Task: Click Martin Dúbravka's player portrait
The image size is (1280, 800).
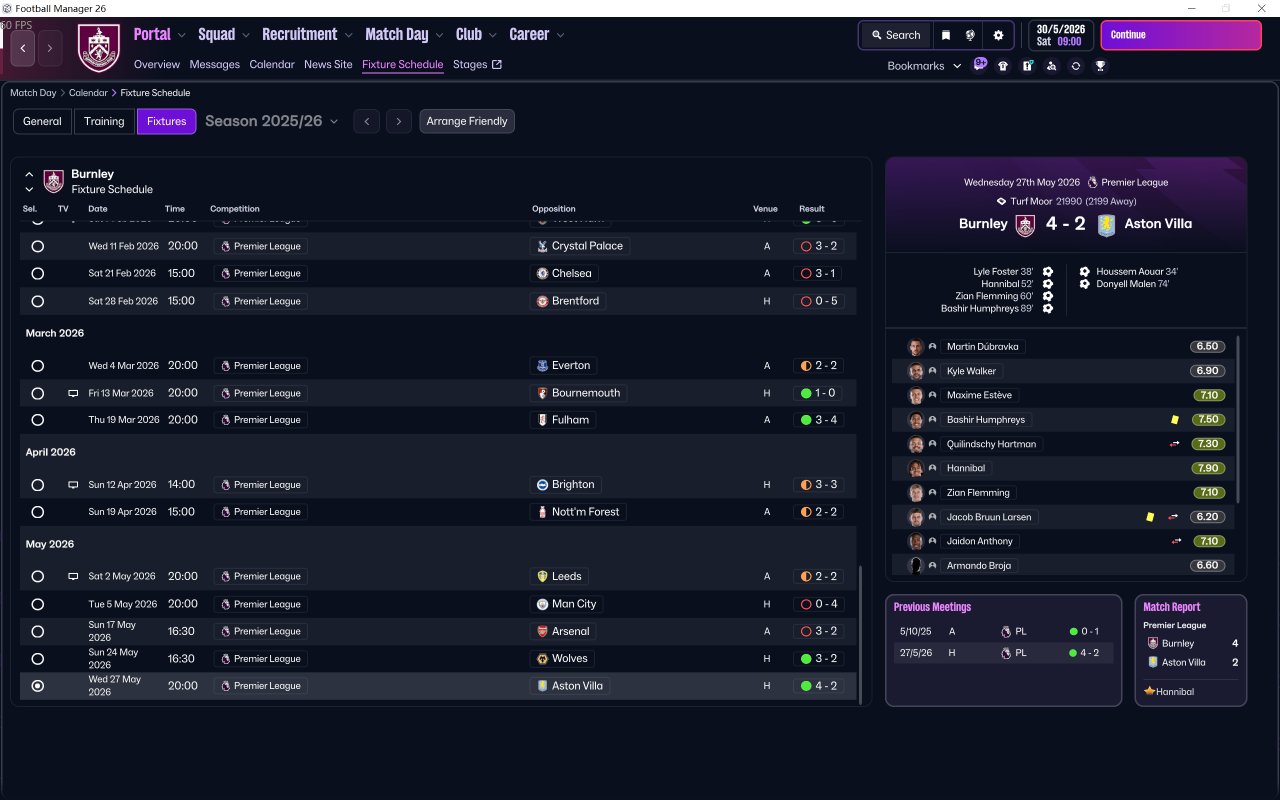Action: pyautogui.click(x=916, y=347)
